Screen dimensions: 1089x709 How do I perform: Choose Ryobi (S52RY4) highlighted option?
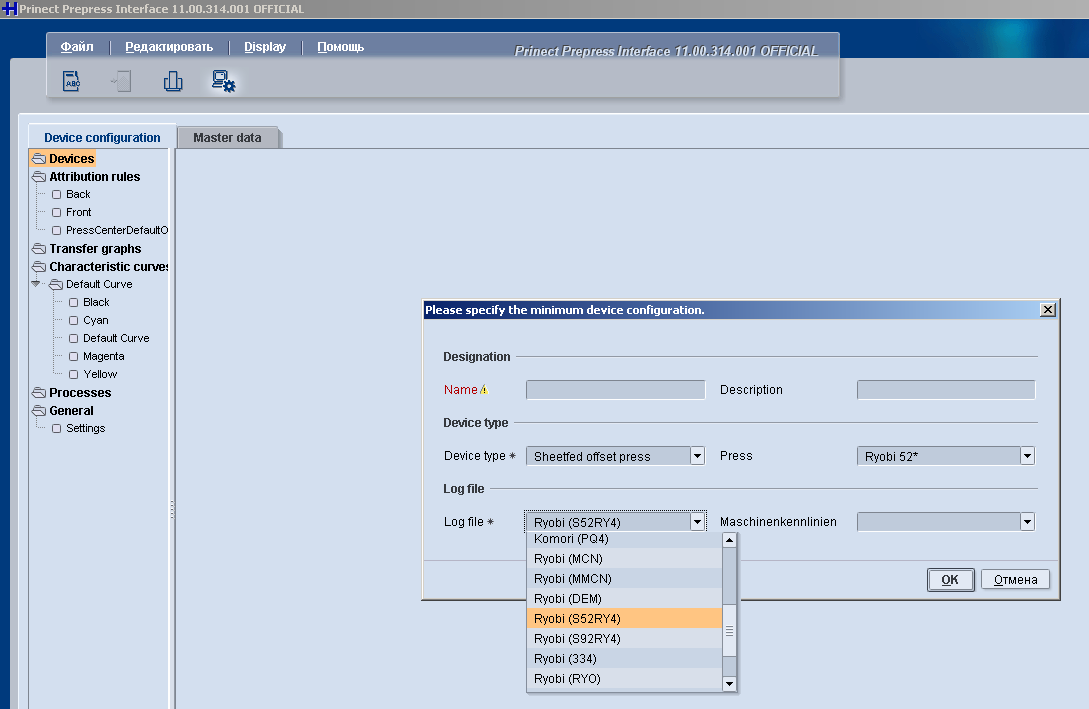624,619
